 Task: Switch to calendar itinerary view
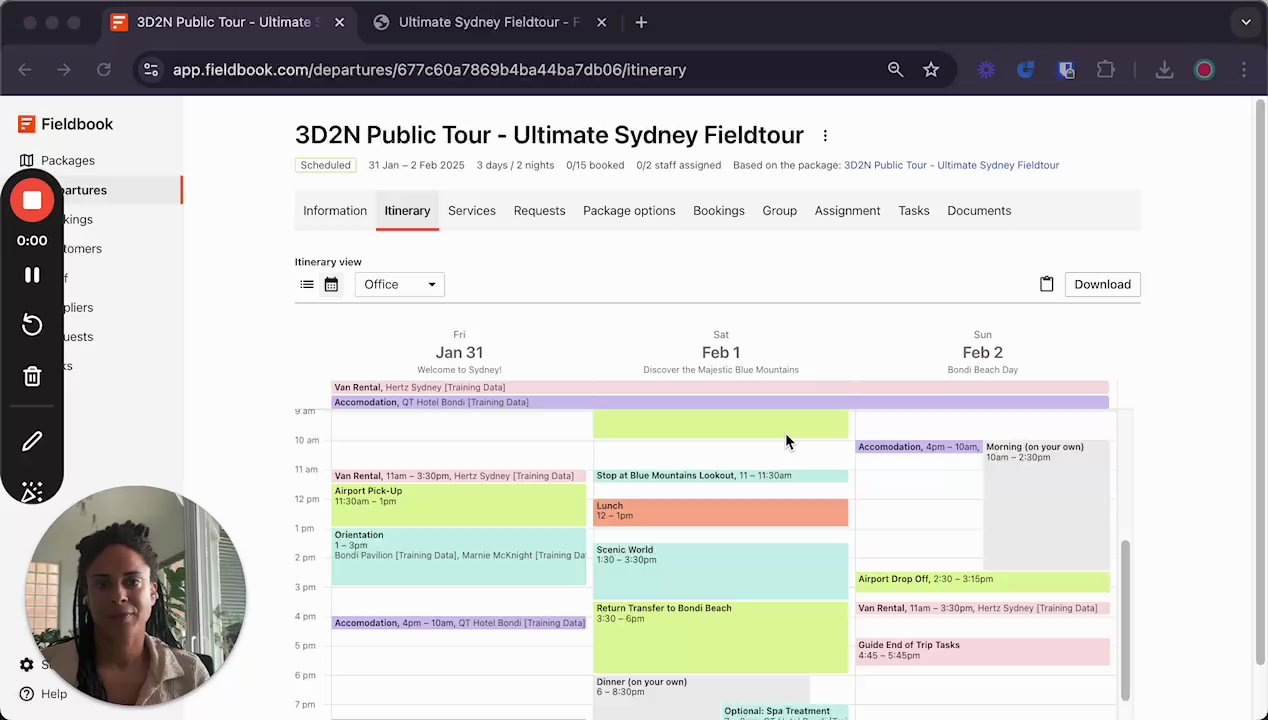[x=331, y=285]
